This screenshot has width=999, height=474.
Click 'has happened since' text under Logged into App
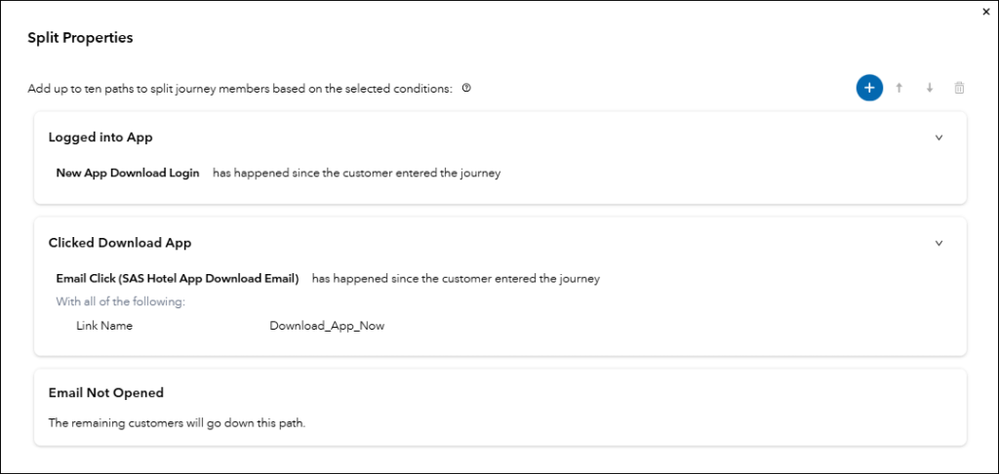pyautogui.click(x=356, y=173)
